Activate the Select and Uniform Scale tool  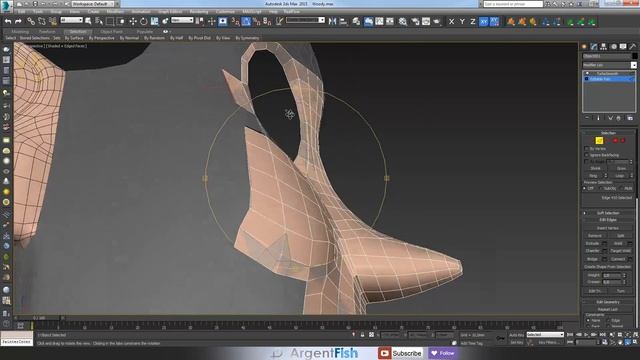[x=154, y=21]
